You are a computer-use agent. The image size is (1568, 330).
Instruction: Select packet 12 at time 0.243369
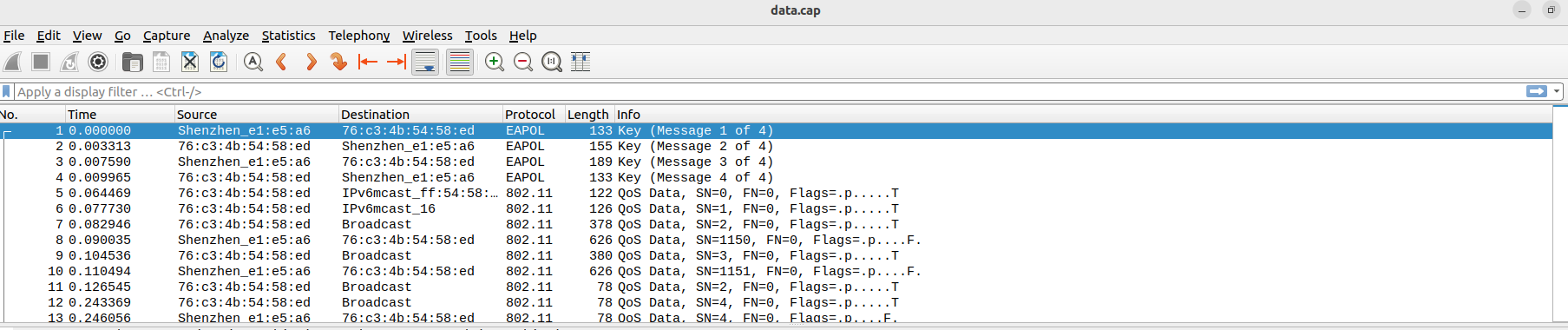[x=777, y=302]
